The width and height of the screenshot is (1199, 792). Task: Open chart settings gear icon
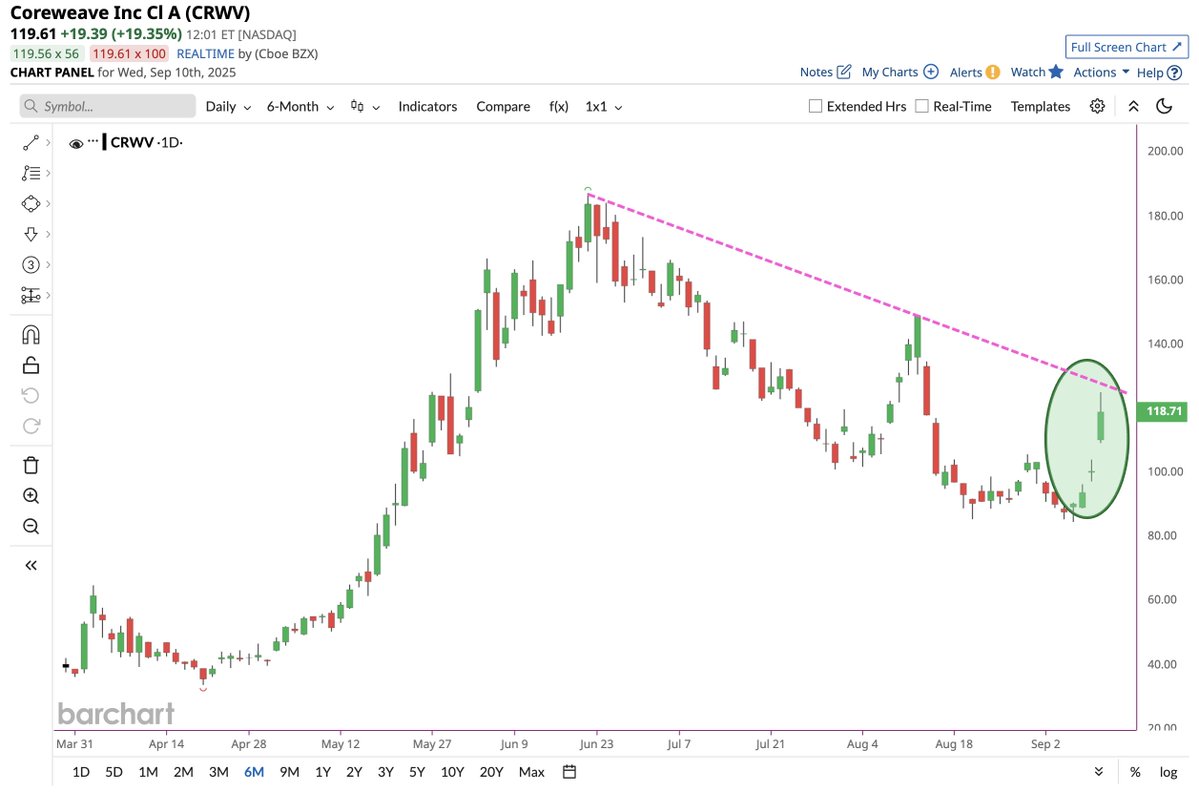(1097, 106)
